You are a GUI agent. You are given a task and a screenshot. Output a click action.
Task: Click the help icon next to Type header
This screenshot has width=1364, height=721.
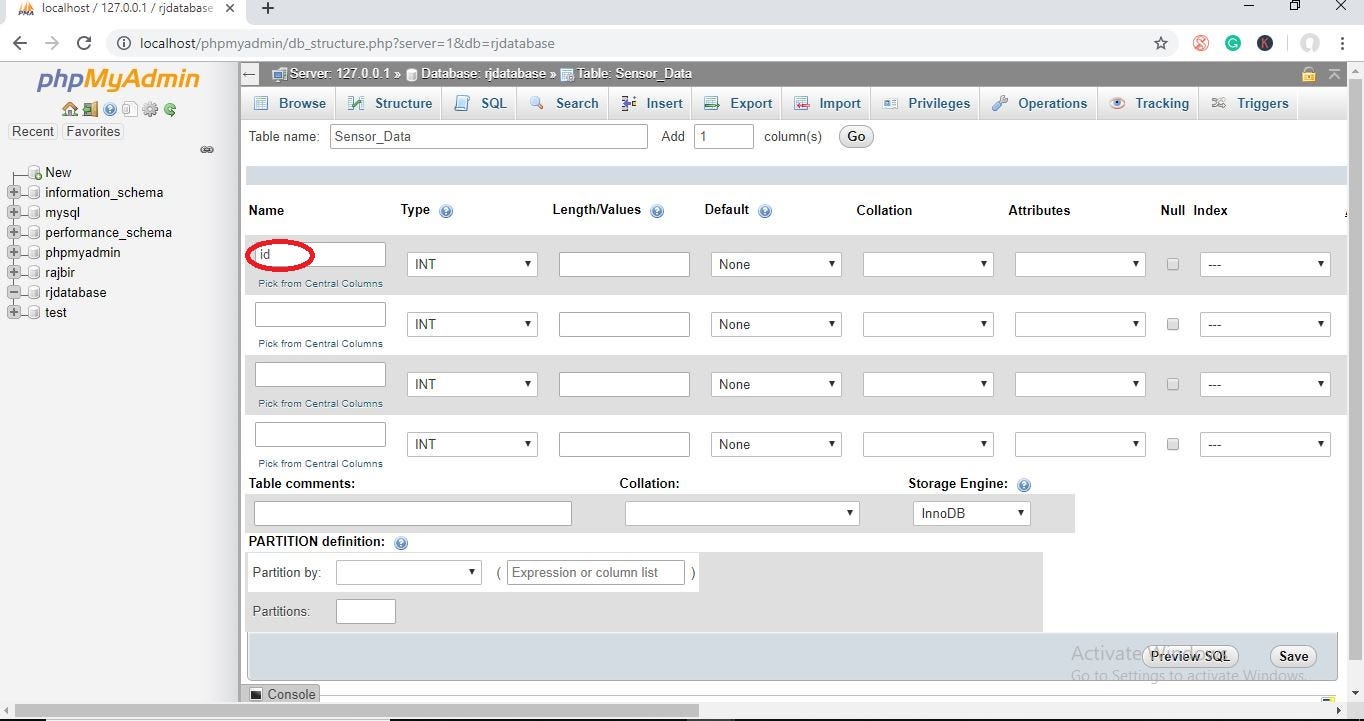point(446,210)
